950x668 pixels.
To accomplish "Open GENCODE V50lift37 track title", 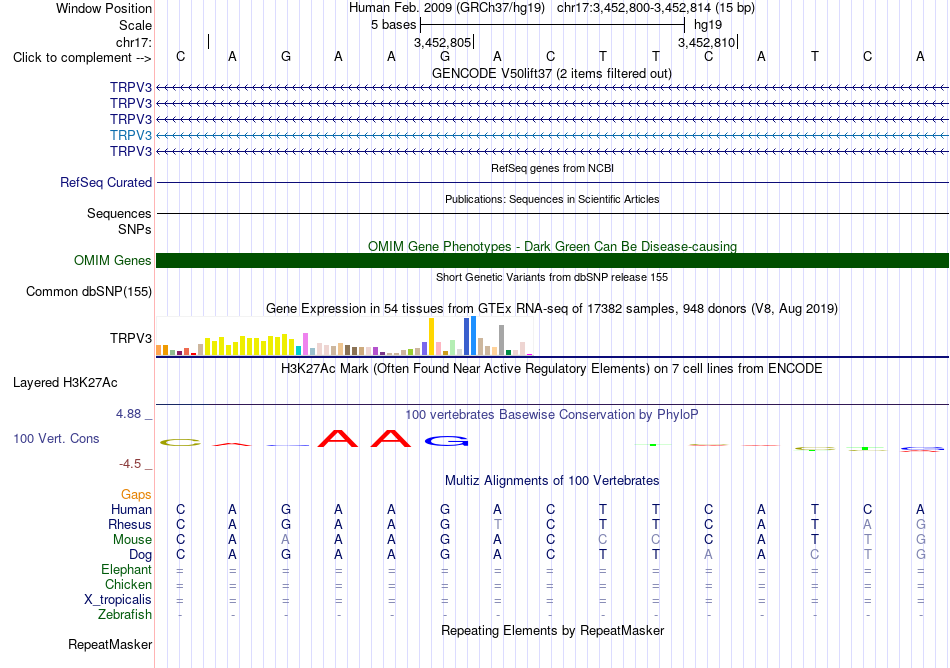I will [x=552, y=73].
